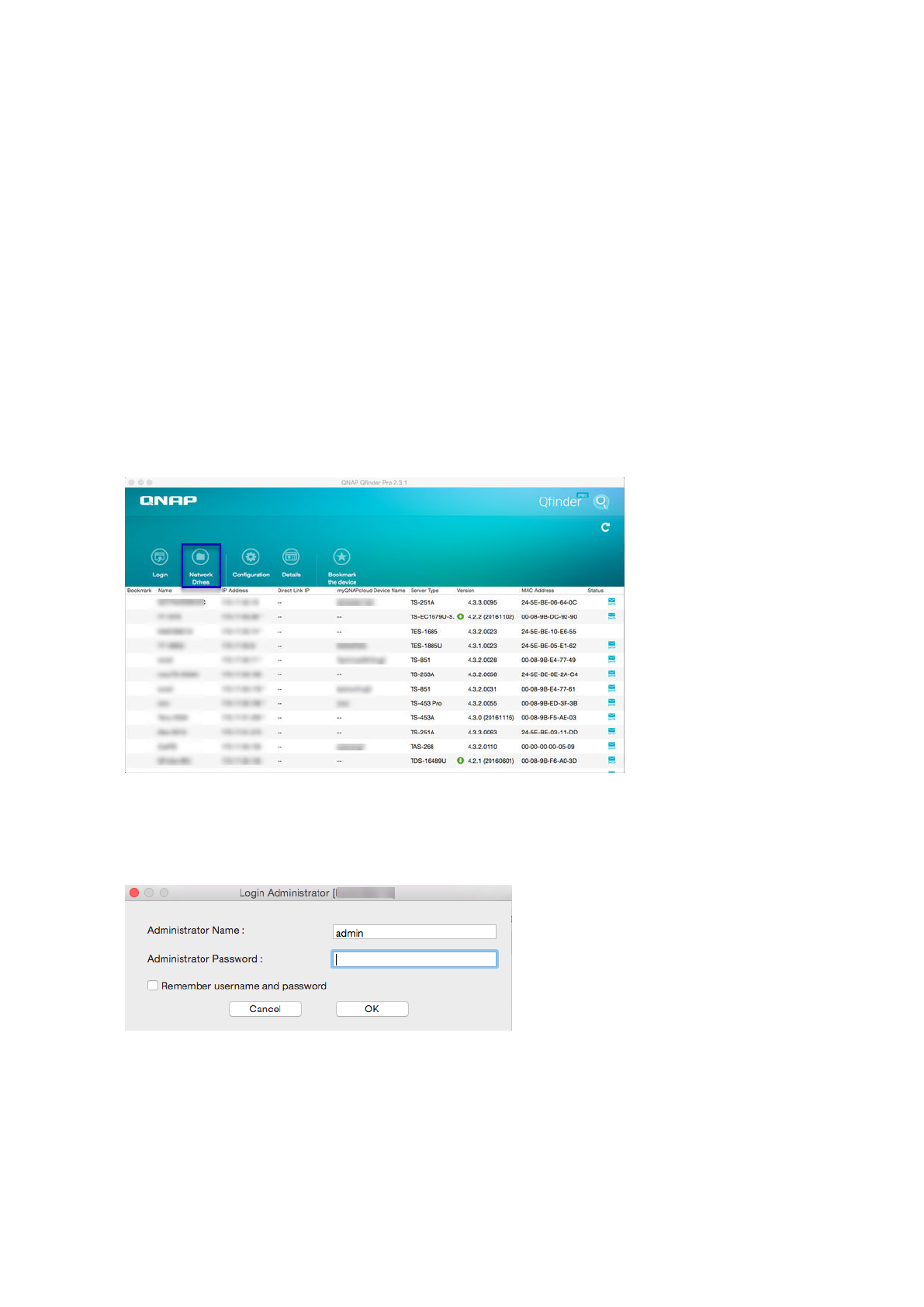Sort by the Bookmark column header

(140, 591)
